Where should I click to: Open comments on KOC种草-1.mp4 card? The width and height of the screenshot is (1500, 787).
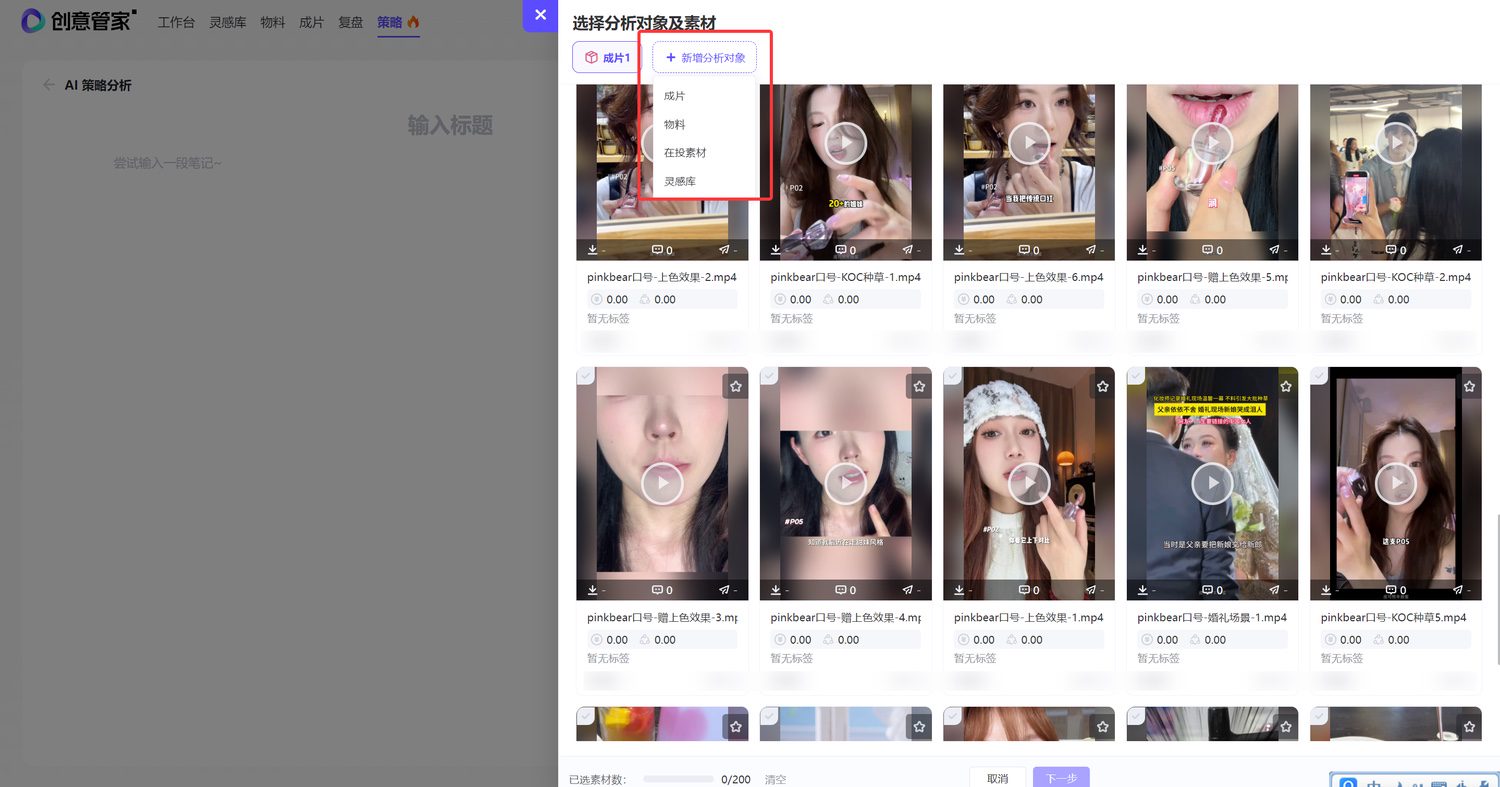[x=840, y=250]
